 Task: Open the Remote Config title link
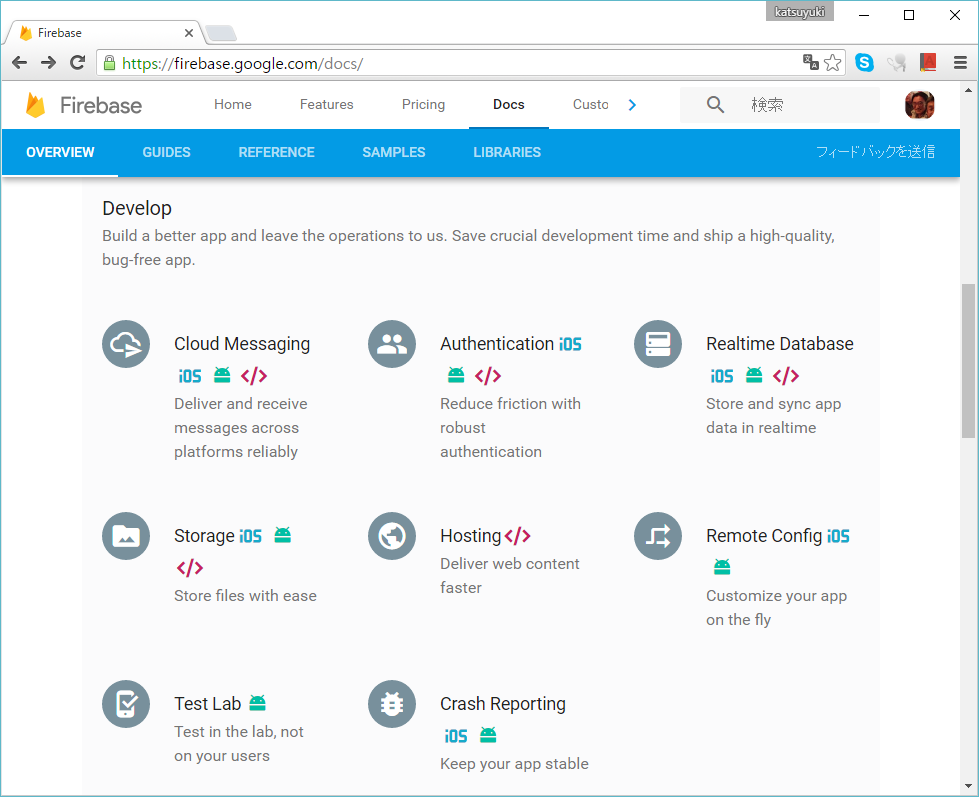(764, 536)
